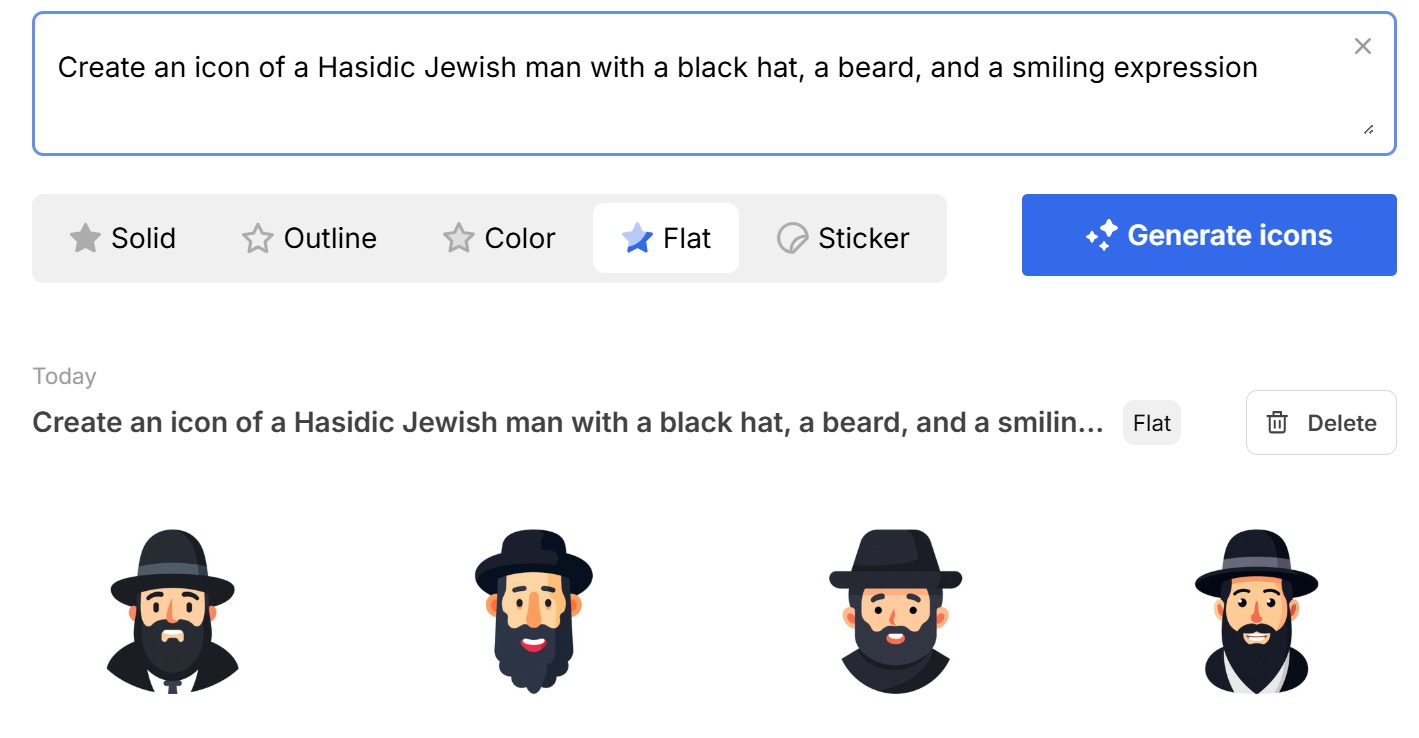Click the blue Flat style star icon
This screenshot has height=738, width=1419.
(x=637, y=238)
